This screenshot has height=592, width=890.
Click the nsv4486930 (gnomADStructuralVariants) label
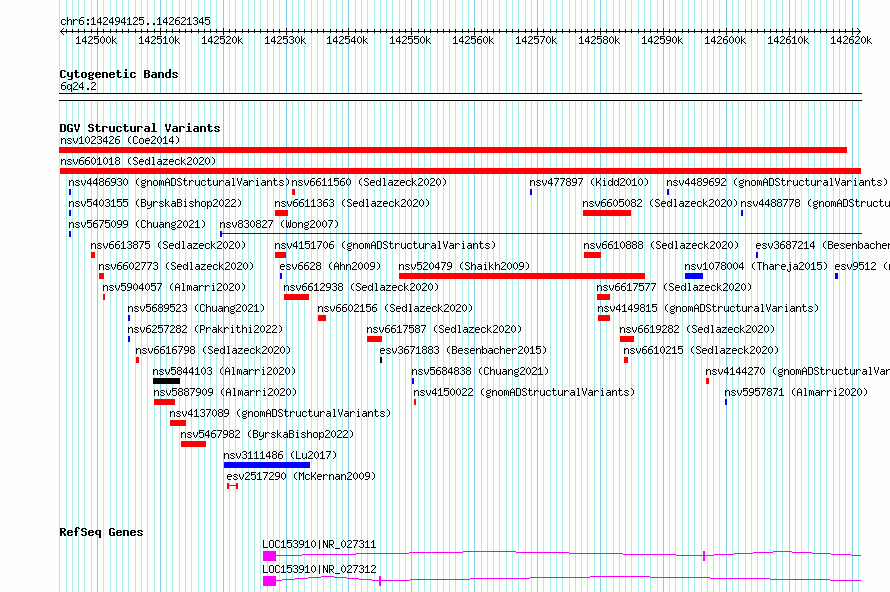click(x=179, y=182)
